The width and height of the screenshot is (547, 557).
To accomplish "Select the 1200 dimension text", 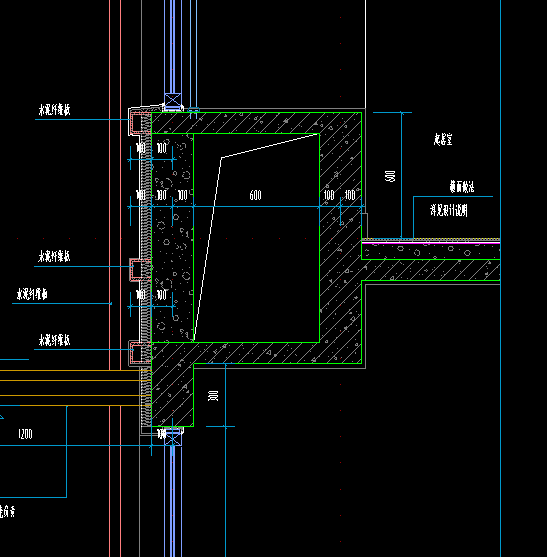I will pos(25,434).
